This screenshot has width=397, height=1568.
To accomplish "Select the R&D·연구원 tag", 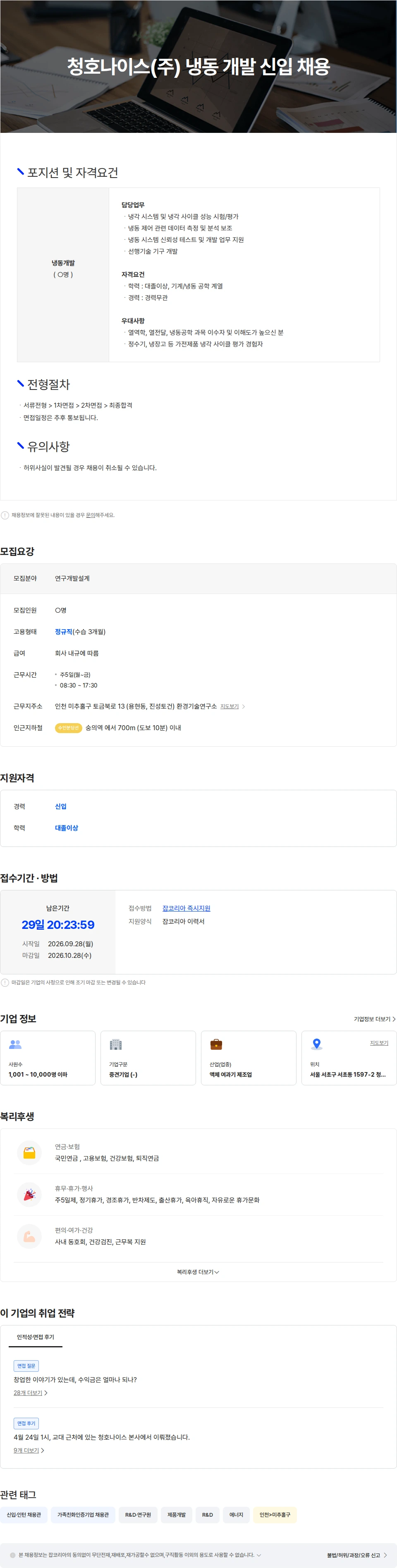I will pos(138,1515).
